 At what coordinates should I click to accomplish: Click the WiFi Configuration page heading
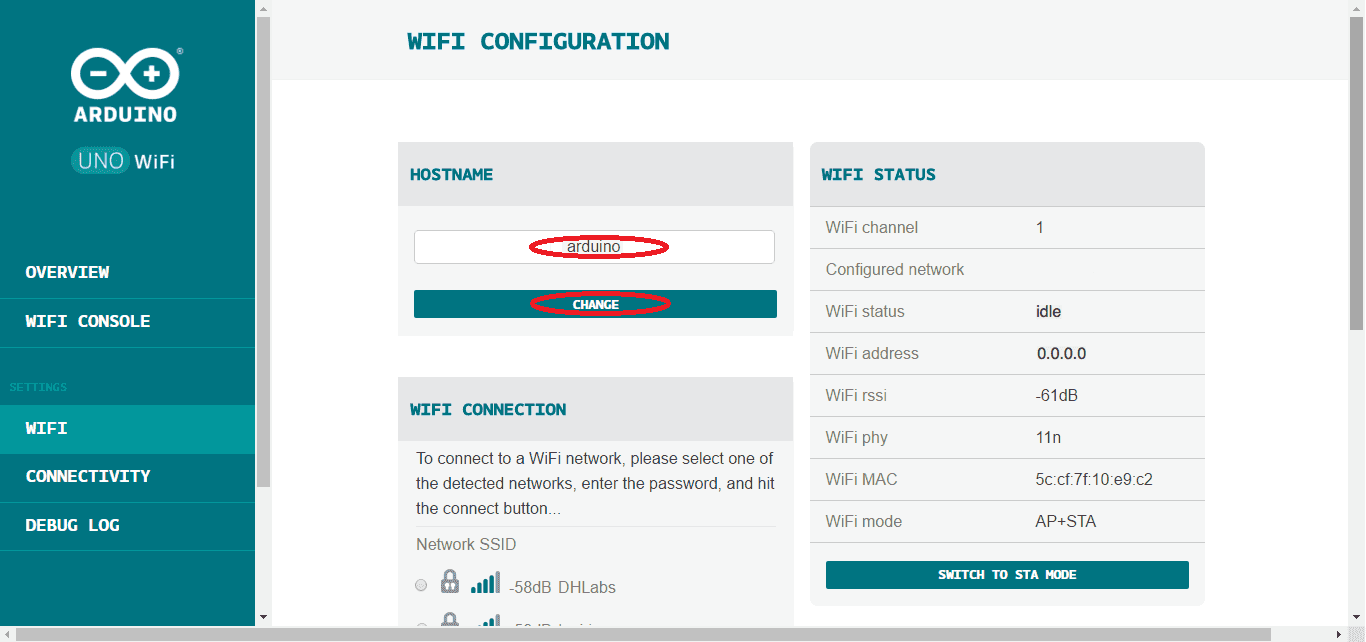538,42
